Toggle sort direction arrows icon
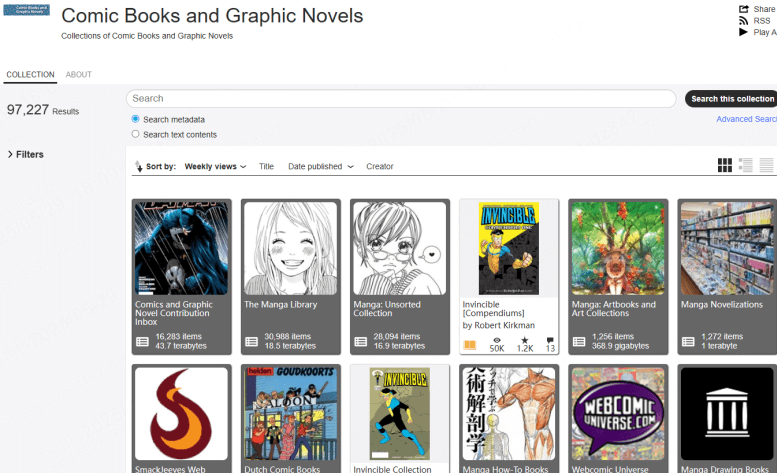777x473 pixels. click(138, 166)
